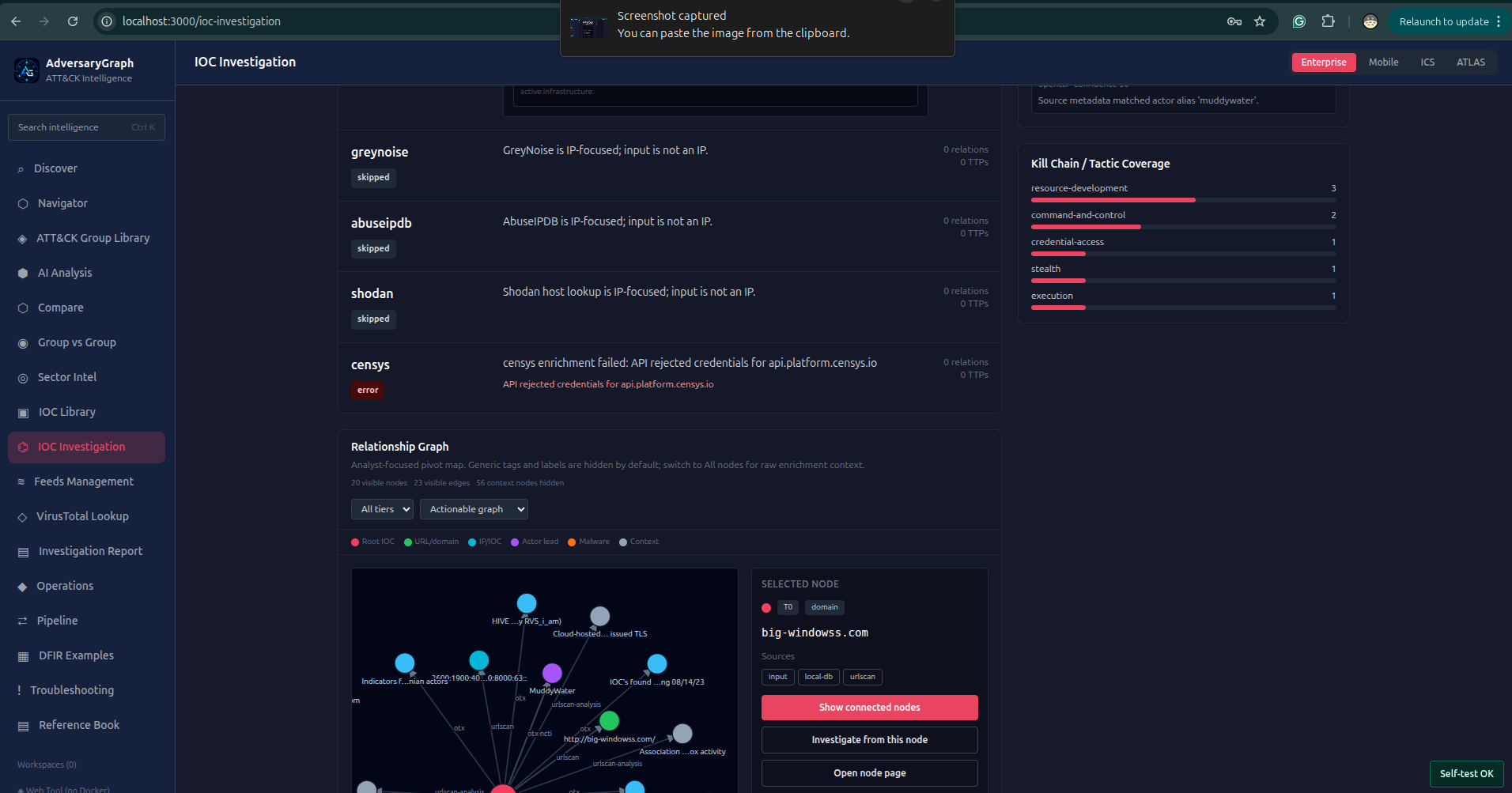Click the urlscan source tag

(863, 677)
